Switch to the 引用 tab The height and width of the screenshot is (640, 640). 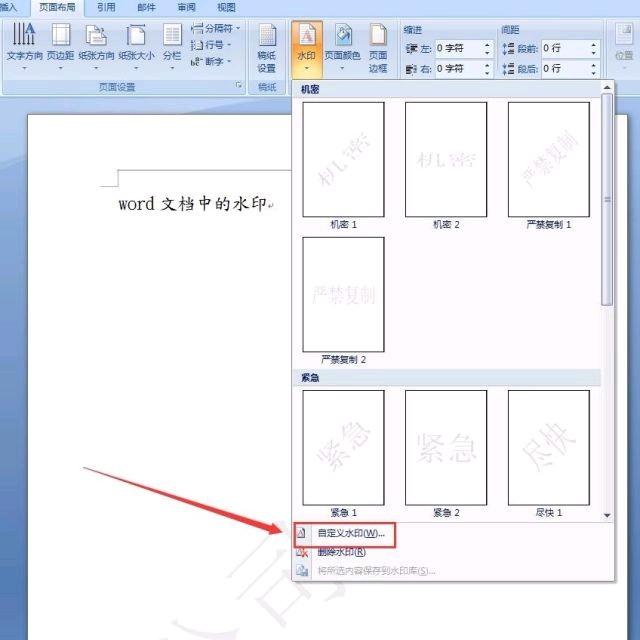106,7
